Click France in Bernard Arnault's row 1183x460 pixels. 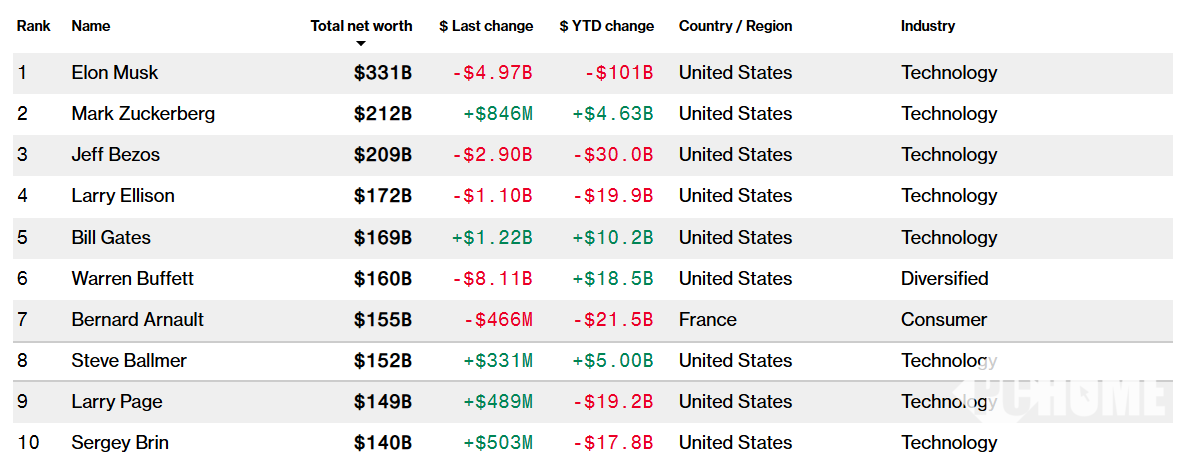point(708,320)
